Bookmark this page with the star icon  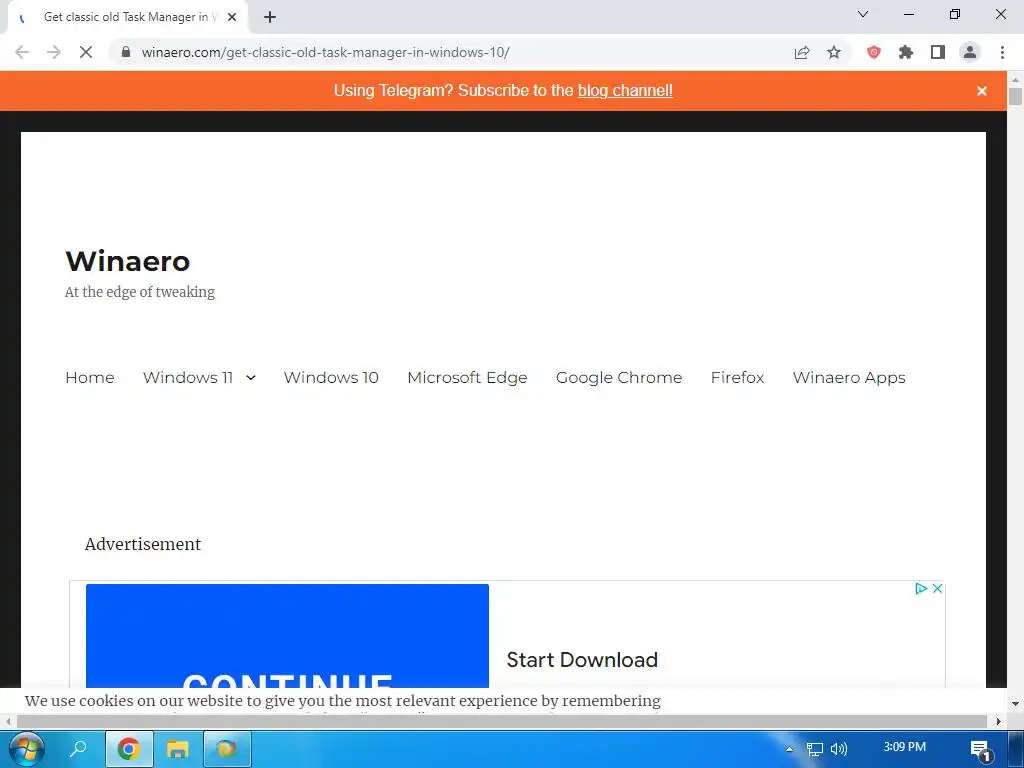pos(834,52)
